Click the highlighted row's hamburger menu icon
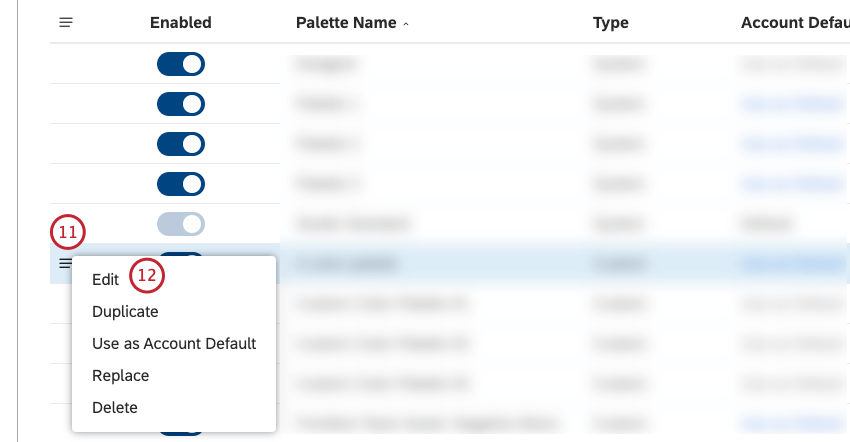850x442 pixels. coord(65,263)
